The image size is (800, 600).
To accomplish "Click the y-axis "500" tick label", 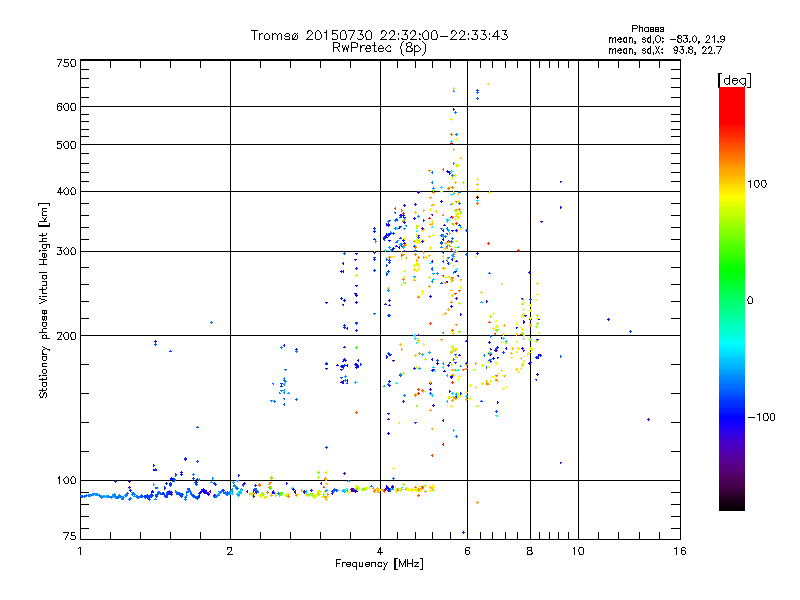I will pyautogui.click(x=66, y=145).
